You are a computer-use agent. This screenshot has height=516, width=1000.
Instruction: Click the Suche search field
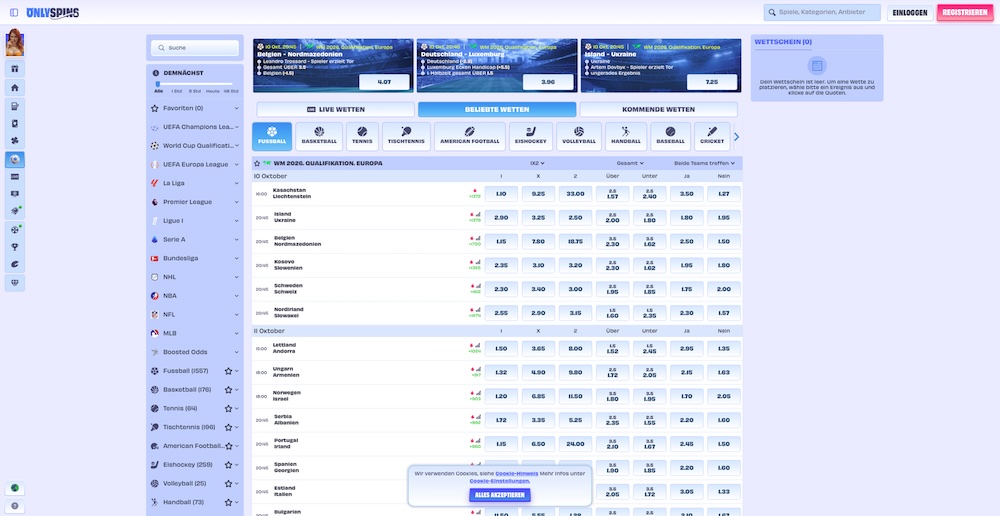[x=195, y=47]
